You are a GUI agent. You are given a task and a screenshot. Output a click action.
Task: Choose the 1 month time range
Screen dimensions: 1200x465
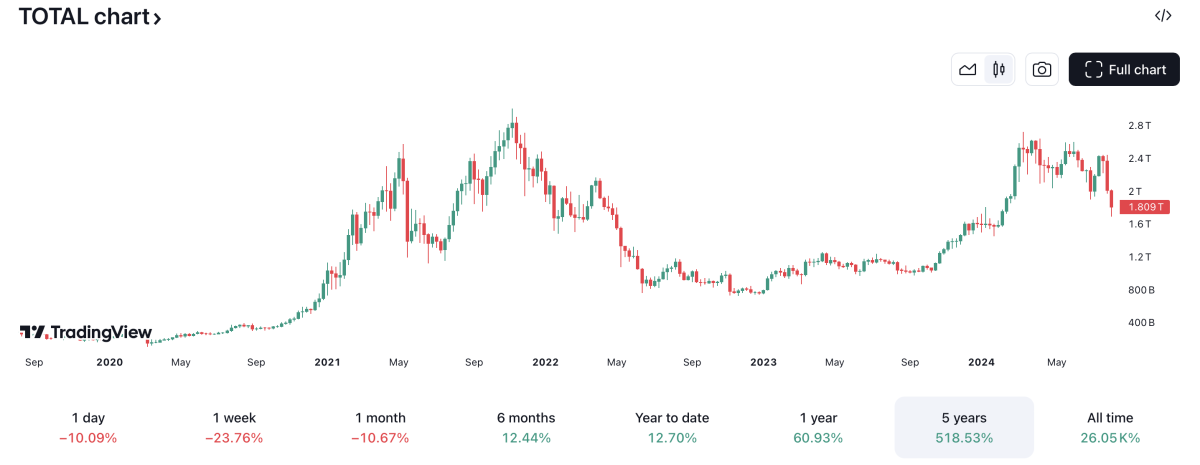[383, 427]
